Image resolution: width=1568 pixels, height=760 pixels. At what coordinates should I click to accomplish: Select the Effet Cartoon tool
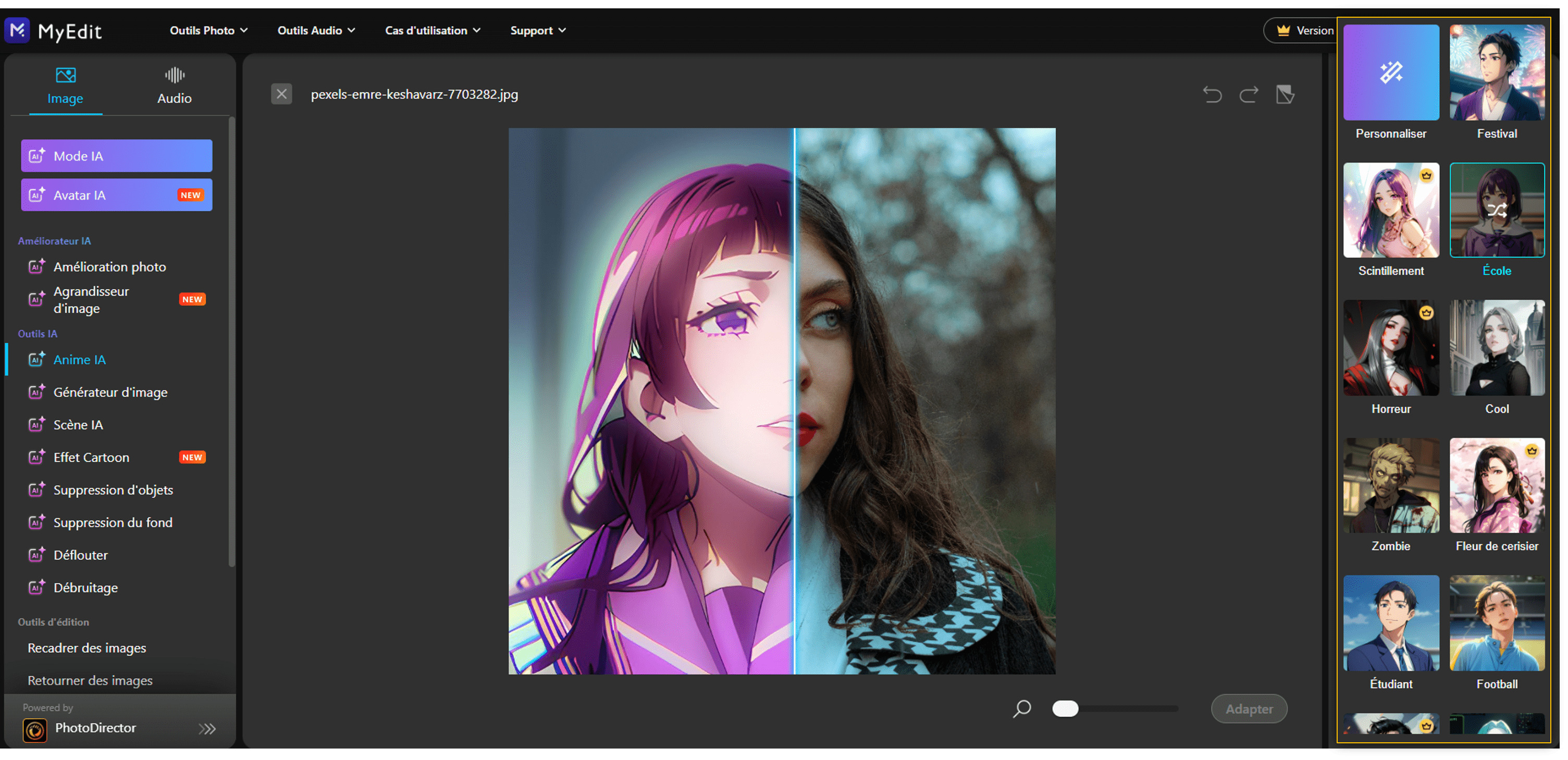click(91, 457)
